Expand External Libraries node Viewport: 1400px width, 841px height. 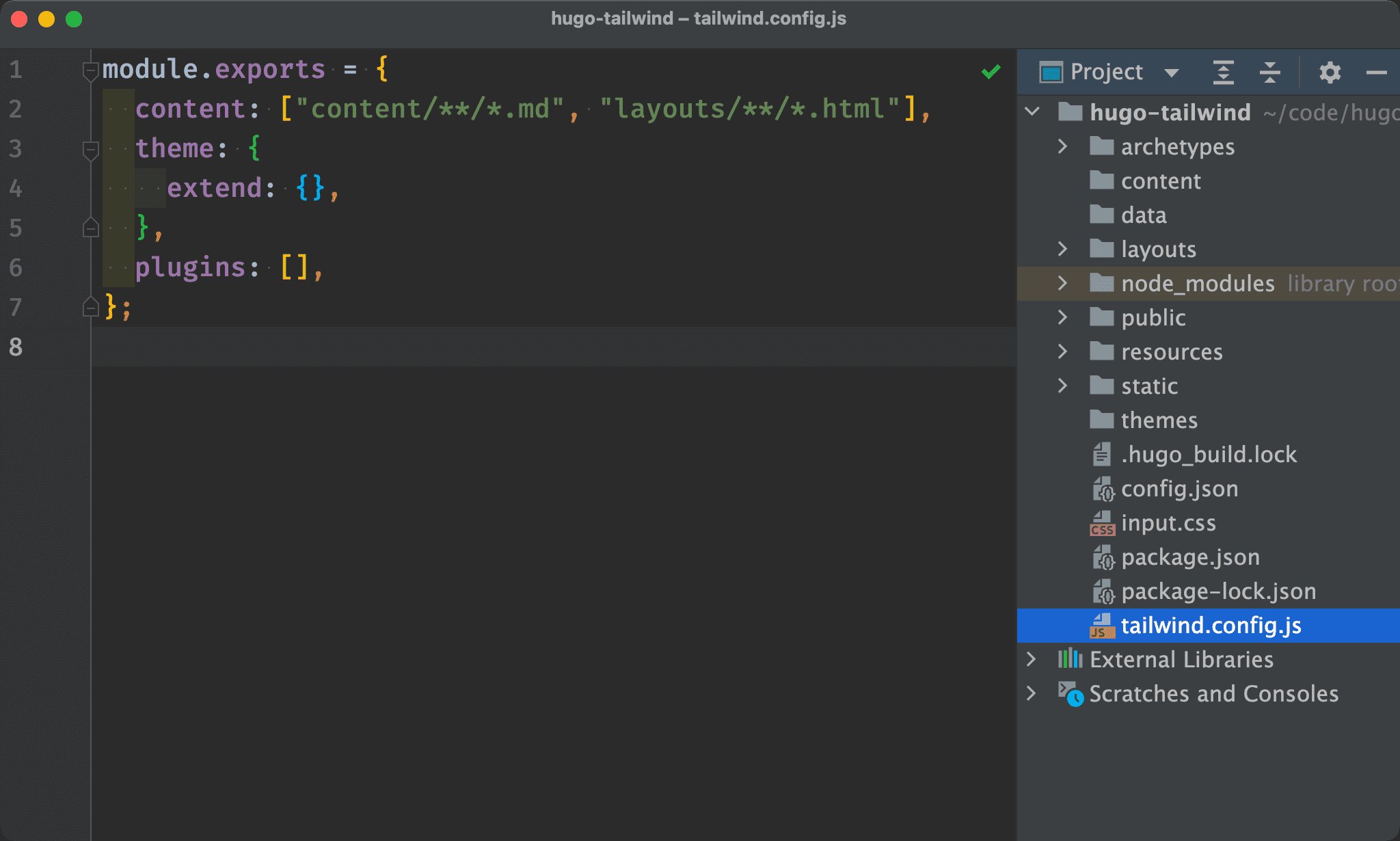pyautogui.click(x=1032, y=658)
